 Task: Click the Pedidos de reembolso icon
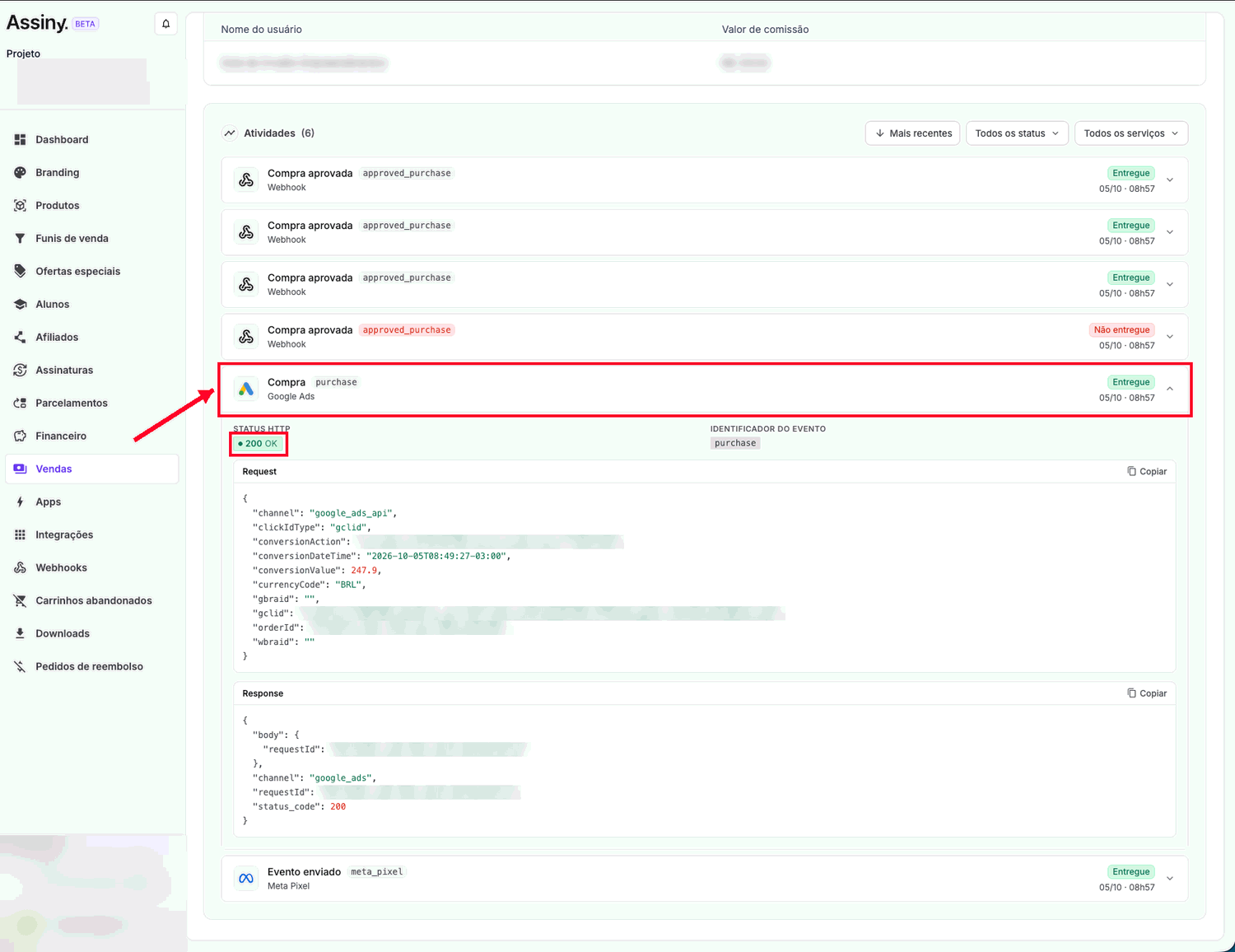20,667
